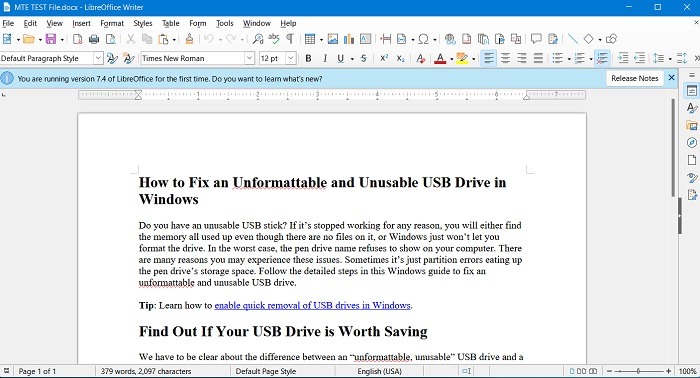
Task: Expand the 12 pt font size dropdown
Action: coord(291,58)
